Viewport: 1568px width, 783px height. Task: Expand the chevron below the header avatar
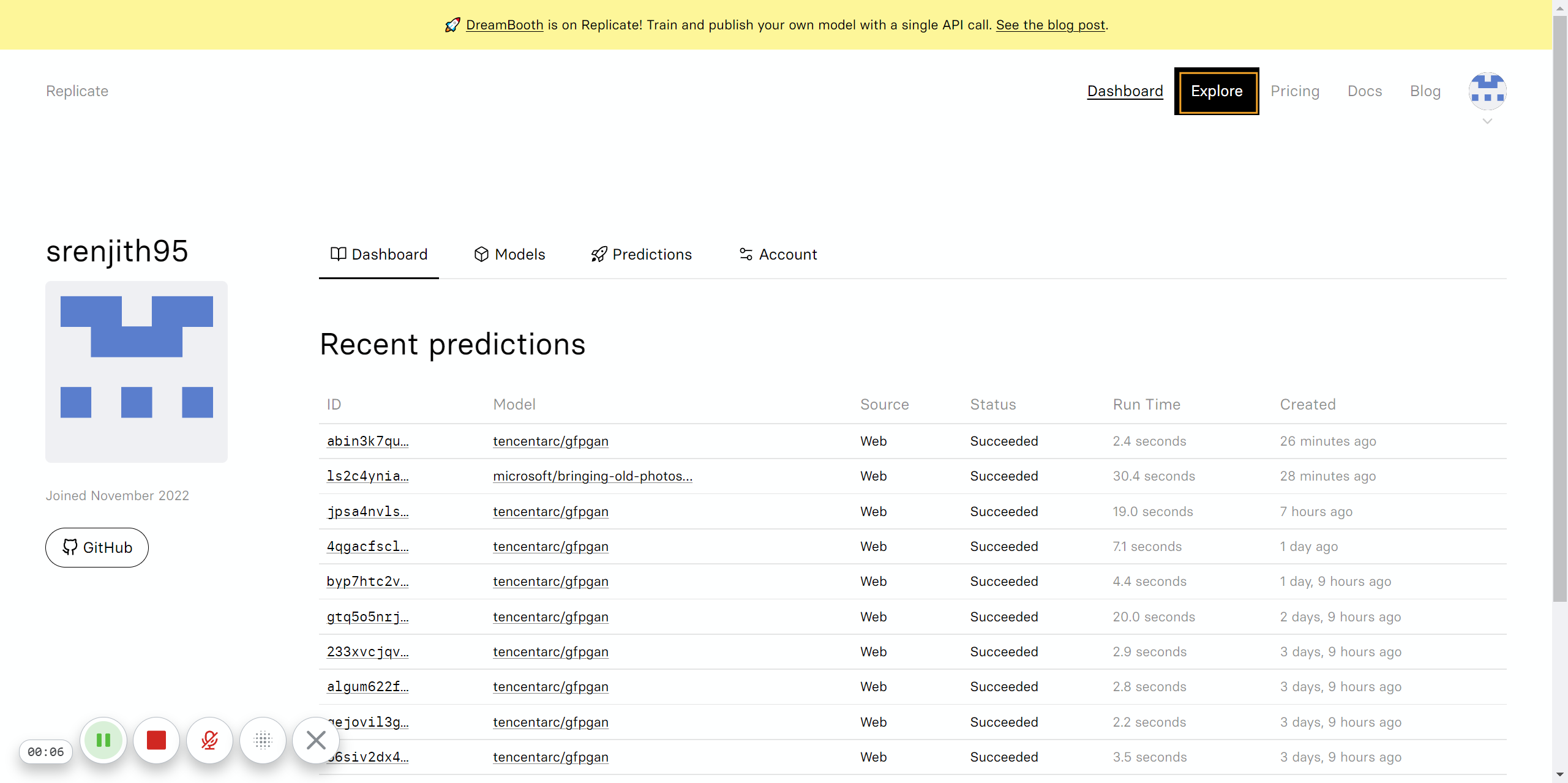(1487, 121)
